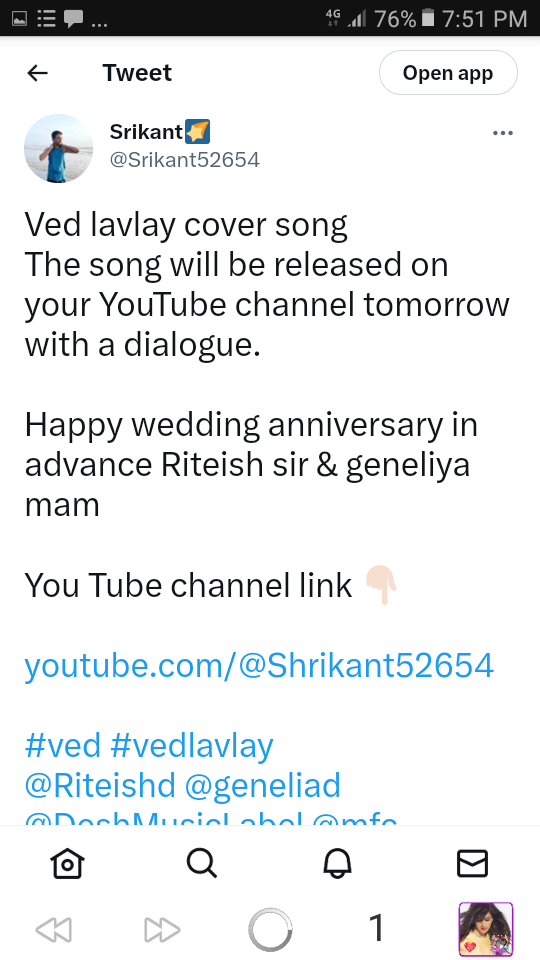Open the @Riteishd mention

pyautogui.click(x=100, y=786)
